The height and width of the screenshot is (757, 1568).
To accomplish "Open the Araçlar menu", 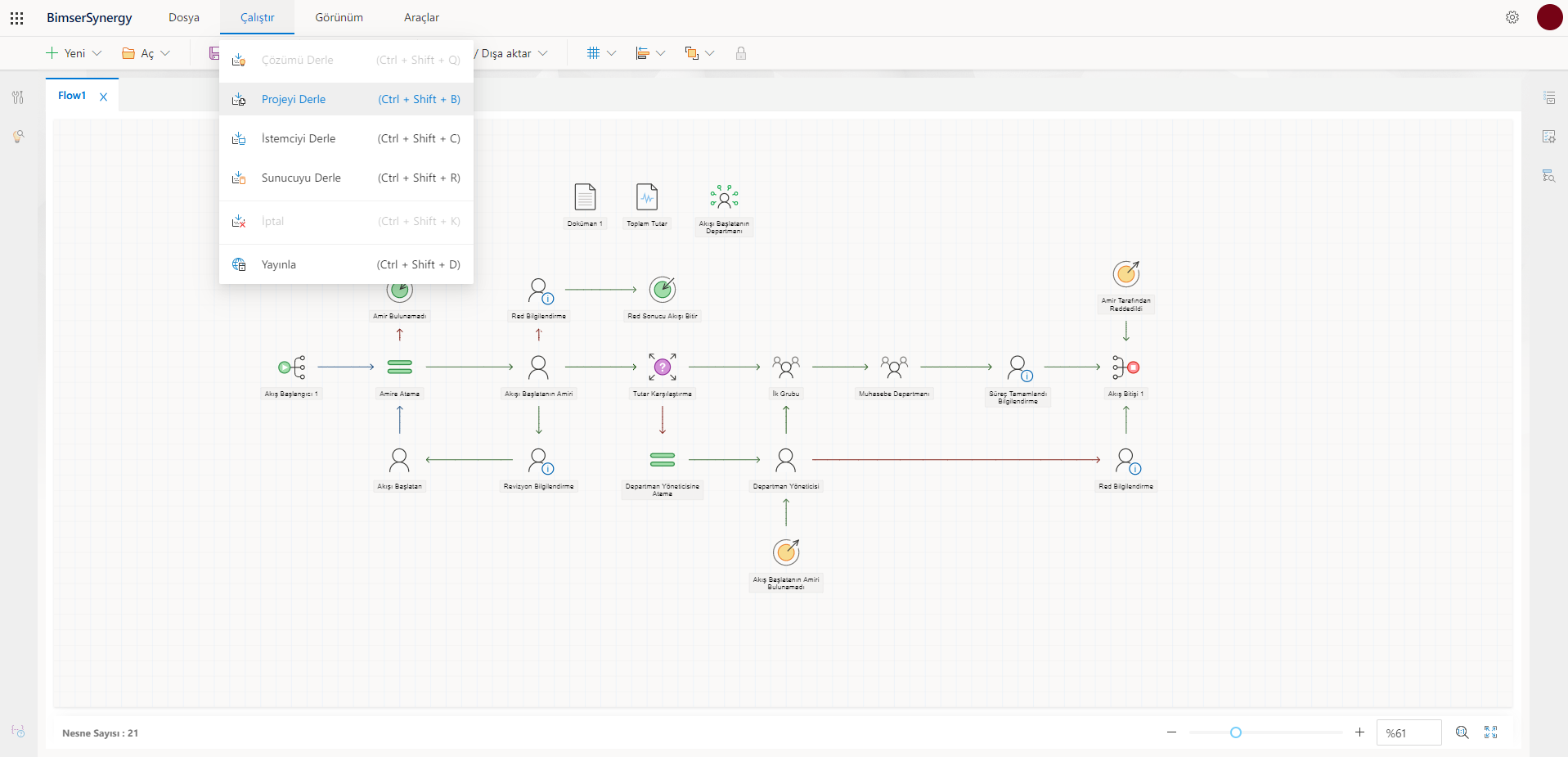I will (421, 17).
